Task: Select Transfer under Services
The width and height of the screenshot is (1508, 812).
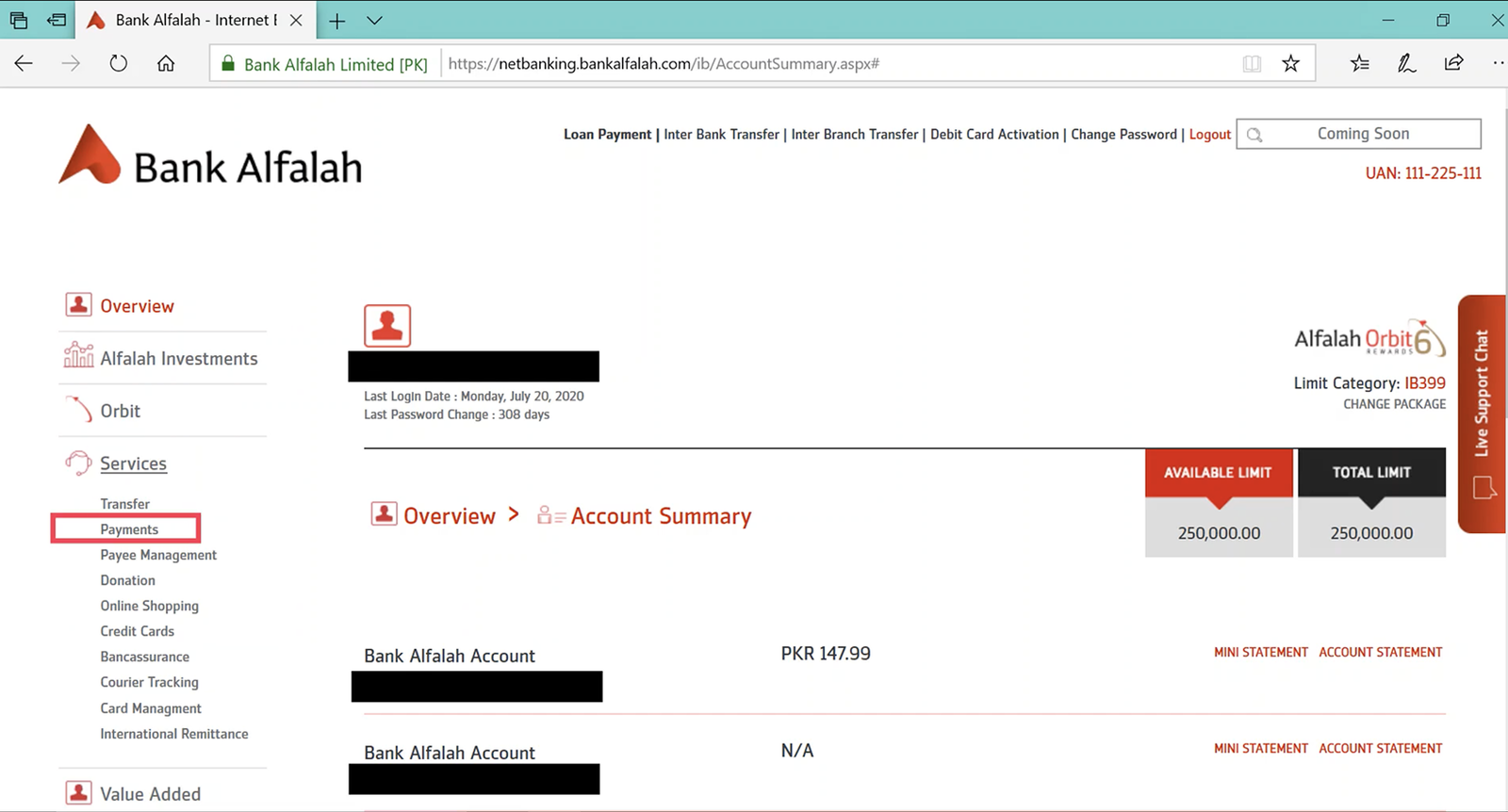Action: (x=125, y=504)
